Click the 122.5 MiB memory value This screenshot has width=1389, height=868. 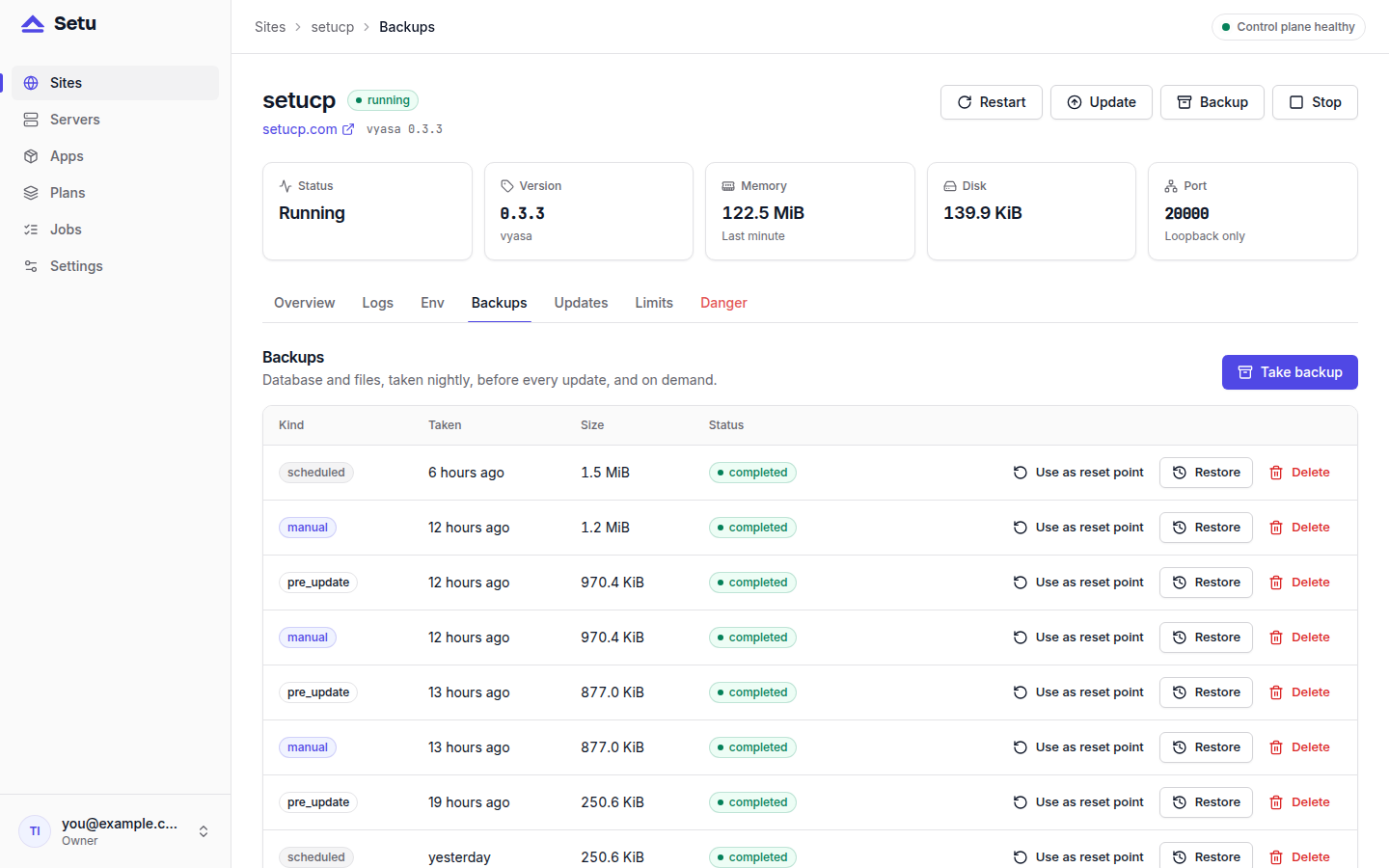[x=763, y=213]
